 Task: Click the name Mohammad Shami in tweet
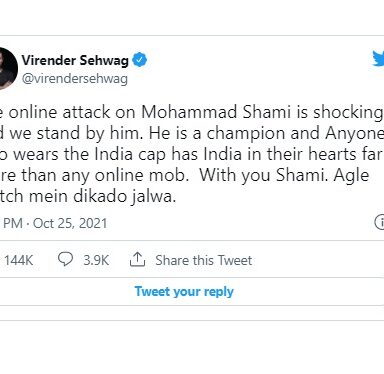[216, 112]
